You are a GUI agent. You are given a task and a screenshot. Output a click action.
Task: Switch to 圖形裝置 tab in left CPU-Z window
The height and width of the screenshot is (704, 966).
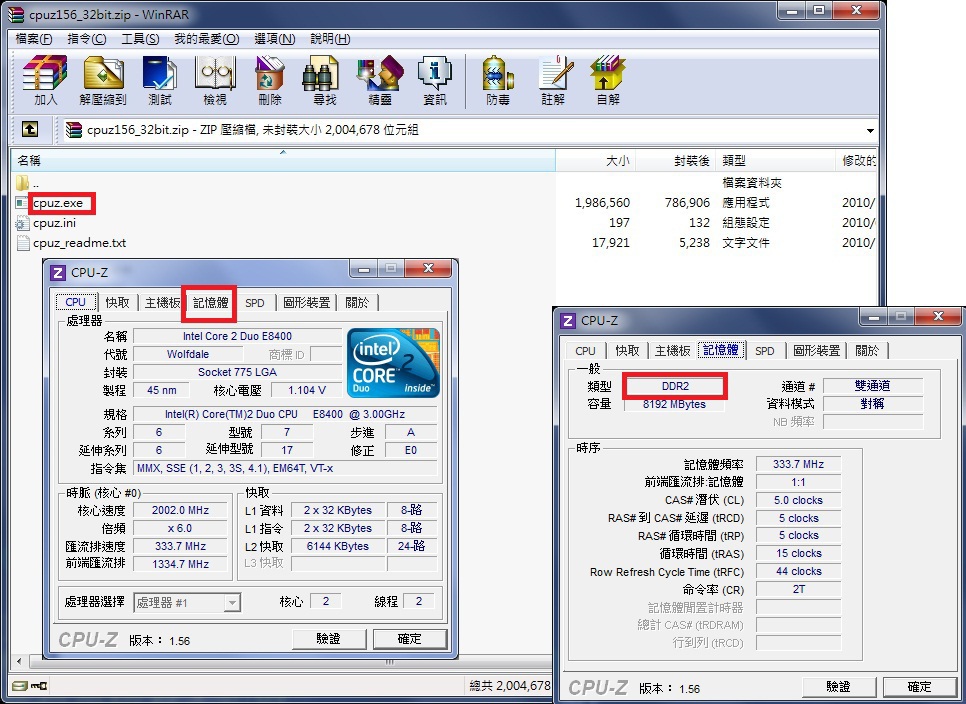[306, 302]
